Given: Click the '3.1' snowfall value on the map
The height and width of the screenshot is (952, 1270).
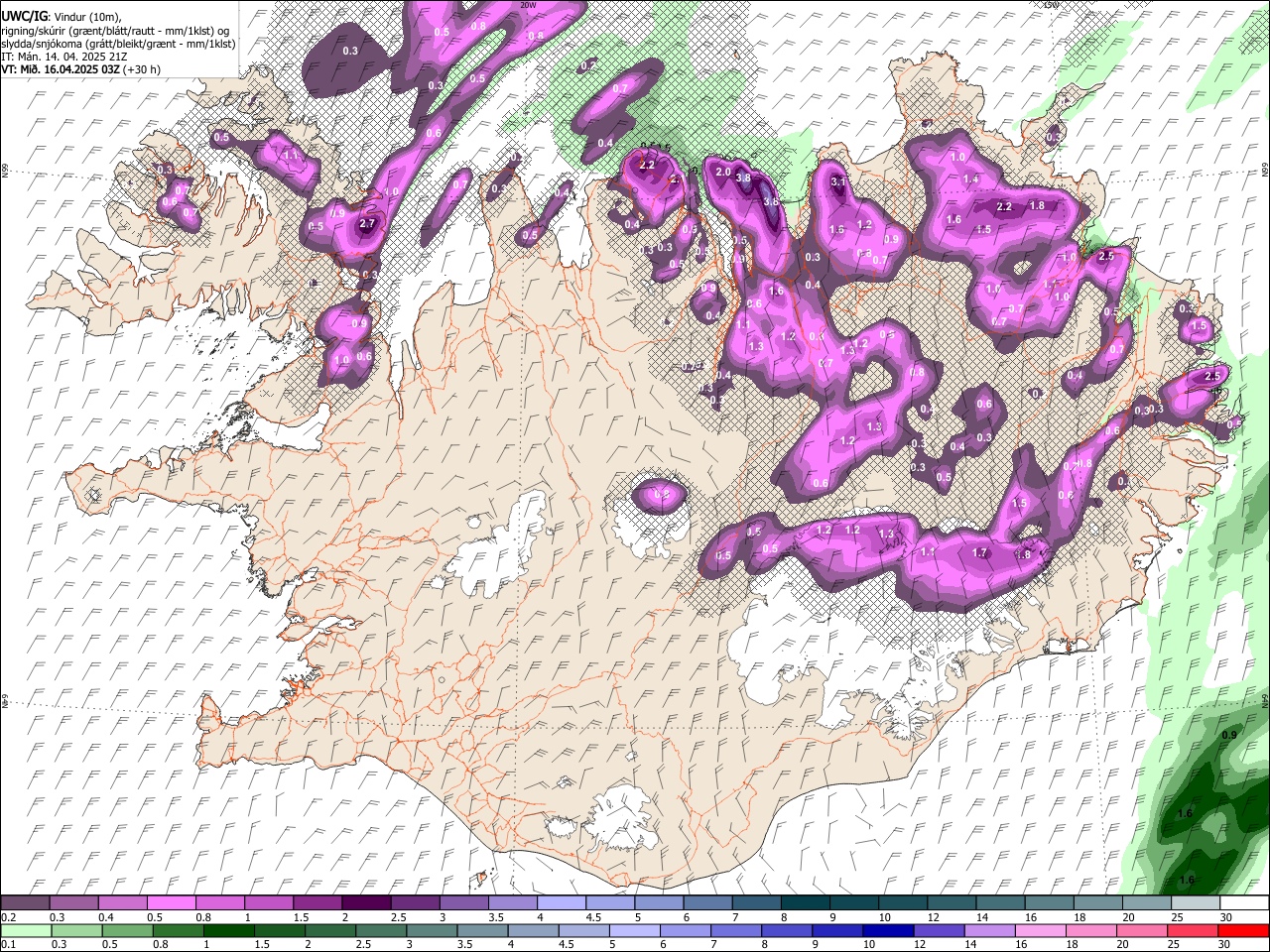Looking at the screenshot, I should (x=838, y=181).
